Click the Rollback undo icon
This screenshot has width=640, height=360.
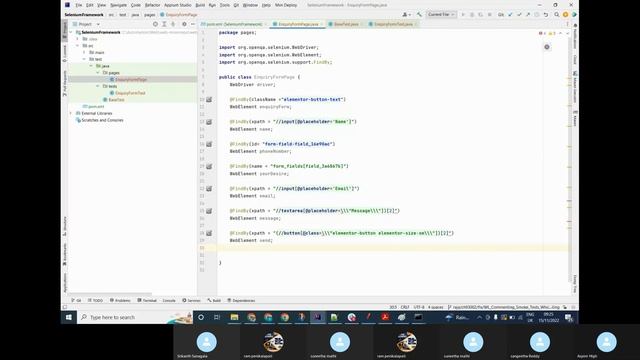(x=546, y=15)
